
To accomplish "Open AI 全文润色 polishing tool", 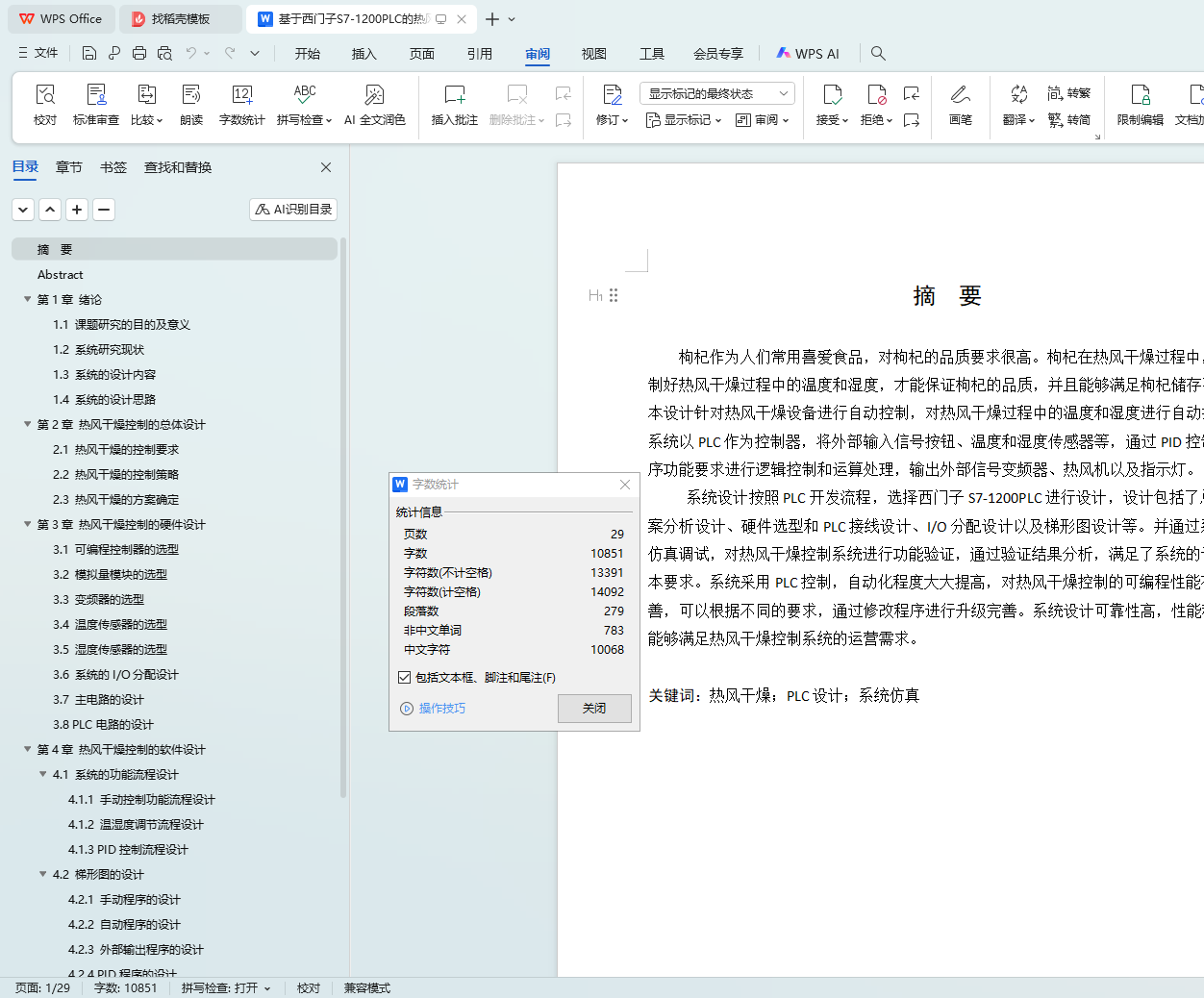I will (x=374, y=105).
